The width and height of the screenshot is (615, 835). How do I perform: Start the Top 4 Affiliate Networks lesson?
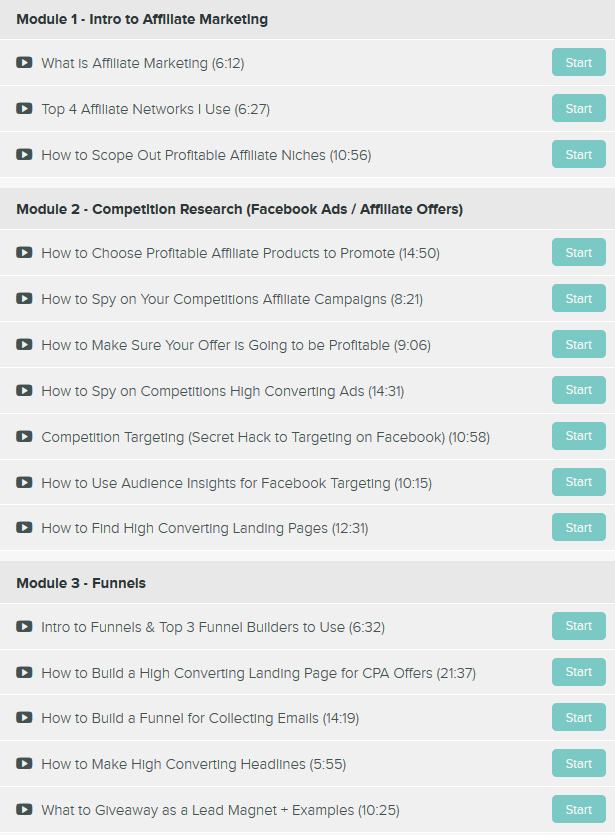[578, 108]
